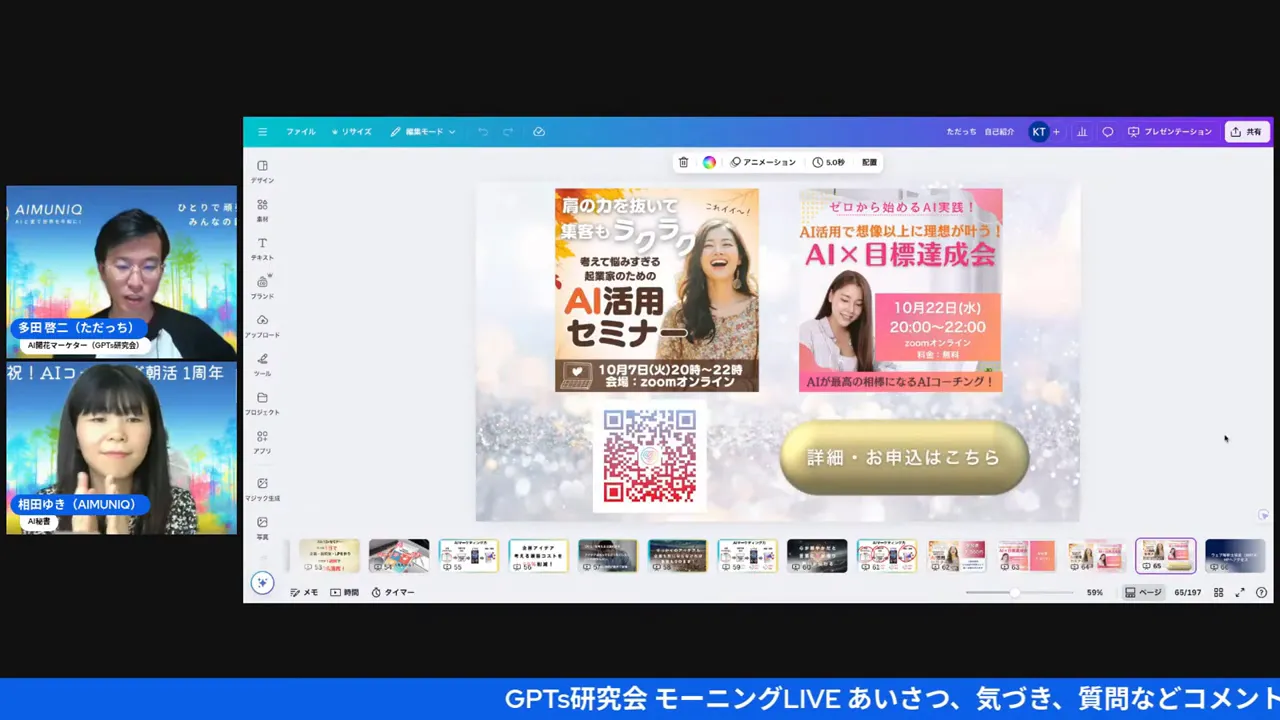
Task: Select the テキスト text tool
Action: 262,249
